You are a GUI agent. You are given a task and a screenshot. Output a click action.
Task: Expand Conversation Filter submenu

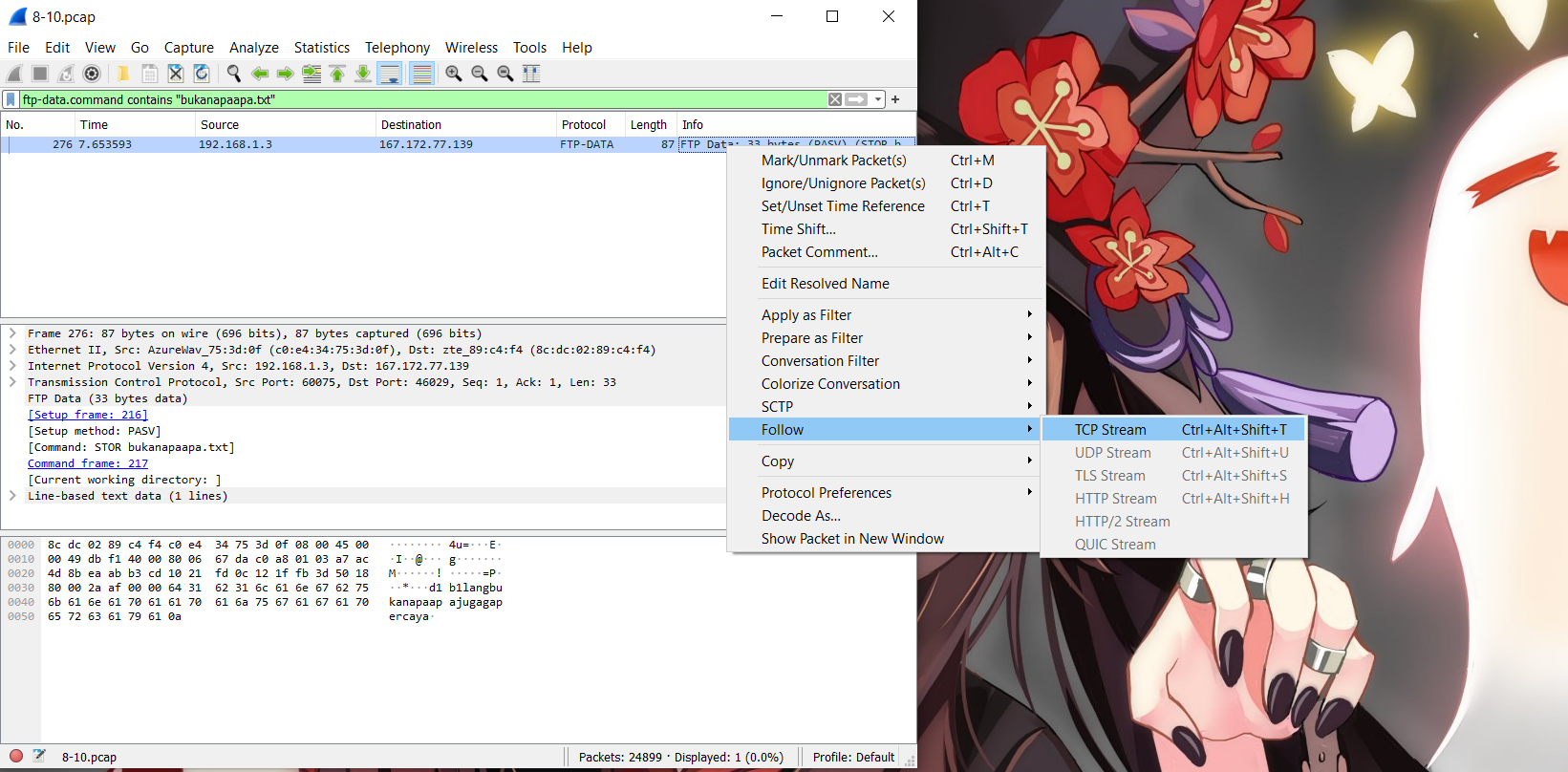pos(886,361)
